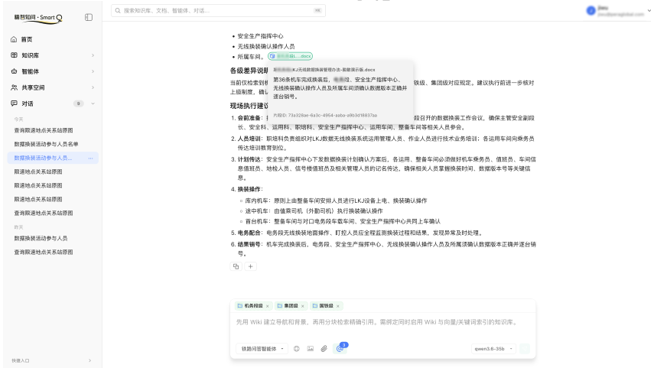Expand 快捷入口 at the sidebar bottom
The image size is (651, 372).
[x=52, y=360]
